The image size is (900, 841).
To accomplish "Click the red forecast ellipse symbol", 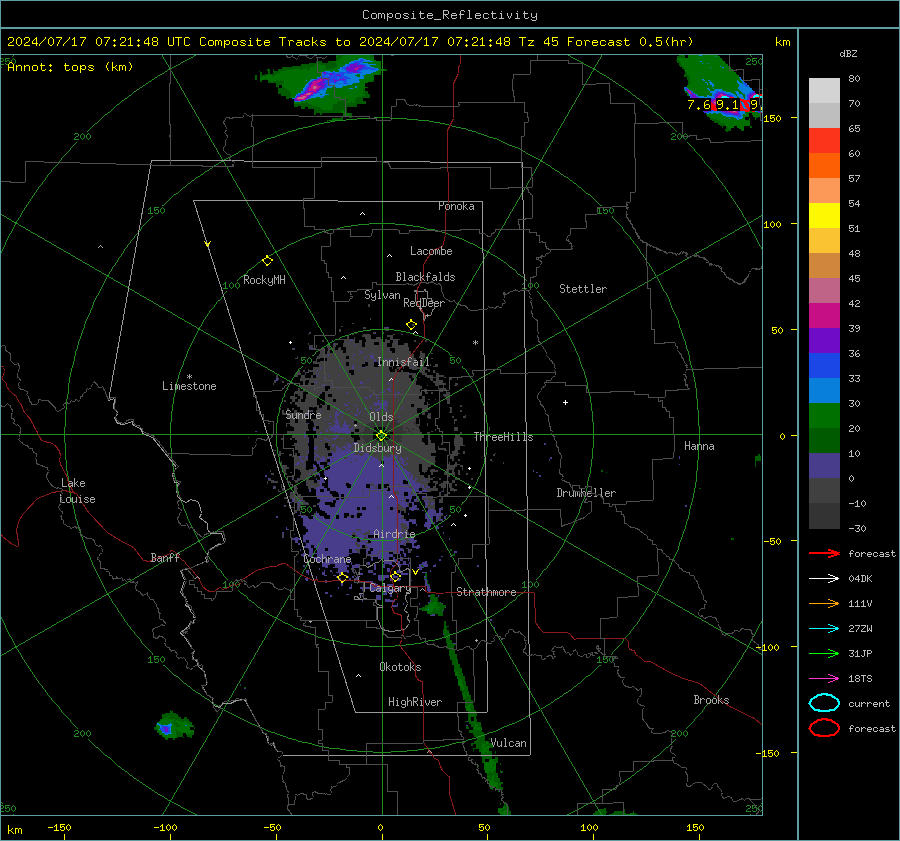I will (824, 728).
